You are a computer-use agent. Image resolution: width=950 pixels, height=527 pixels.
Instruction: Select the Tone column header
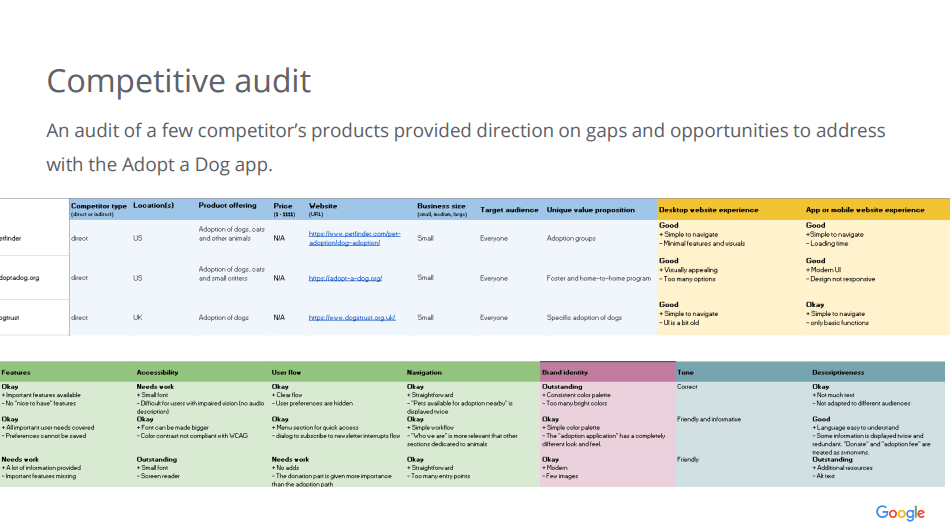coord(686,372)
